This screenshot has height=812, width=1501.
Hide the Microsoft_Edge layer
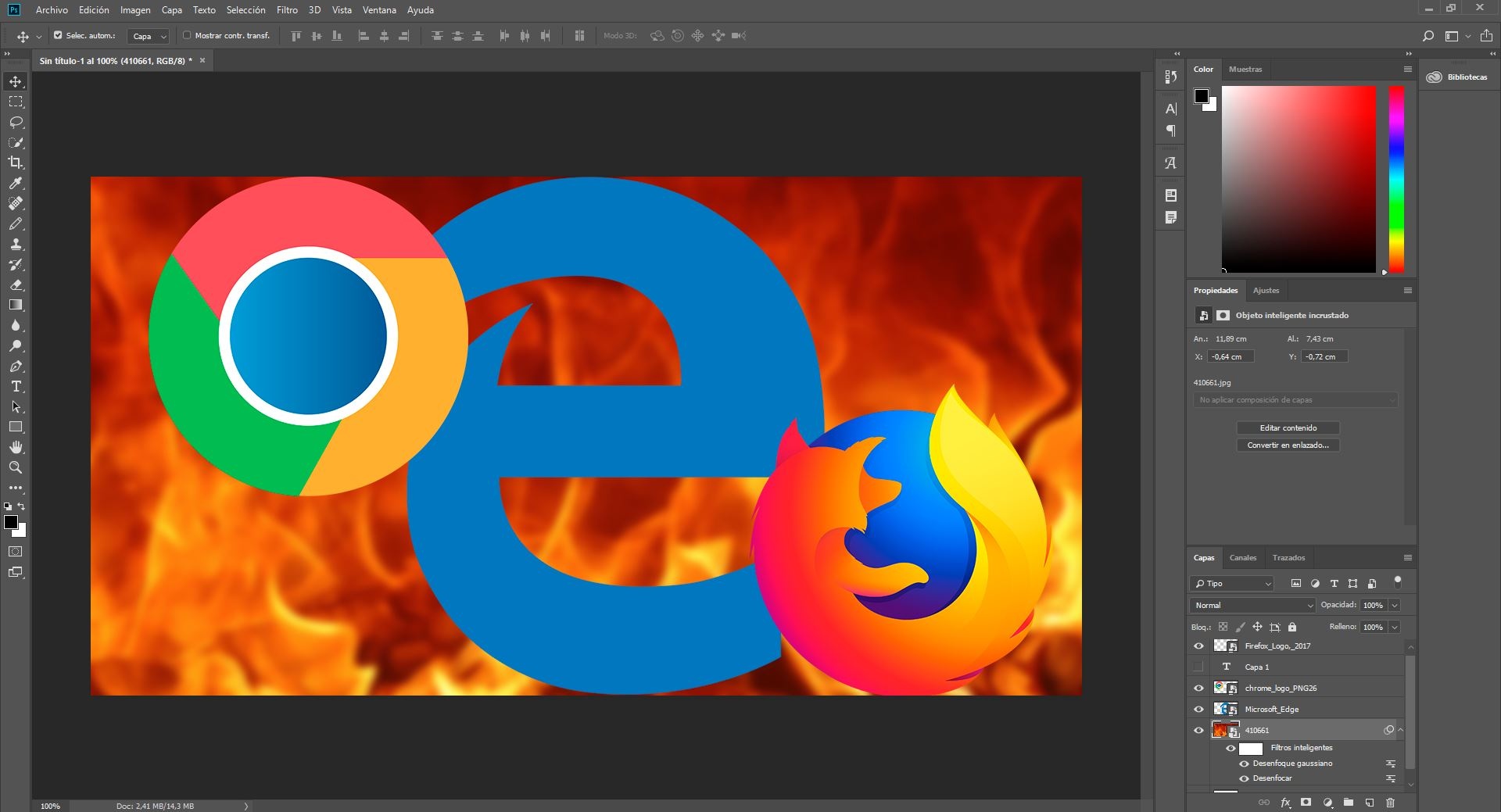(x=1198, y=709)
